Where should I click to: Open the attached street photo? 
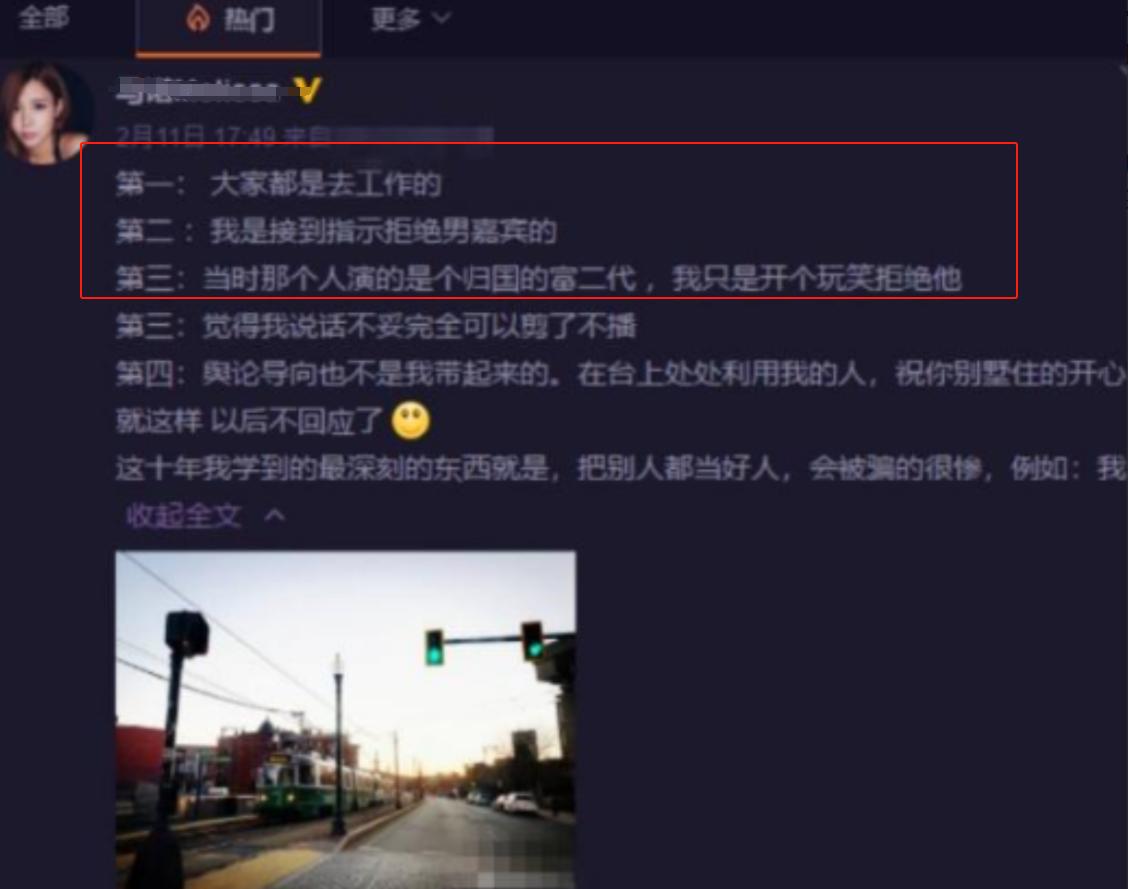tap(345, 719)
